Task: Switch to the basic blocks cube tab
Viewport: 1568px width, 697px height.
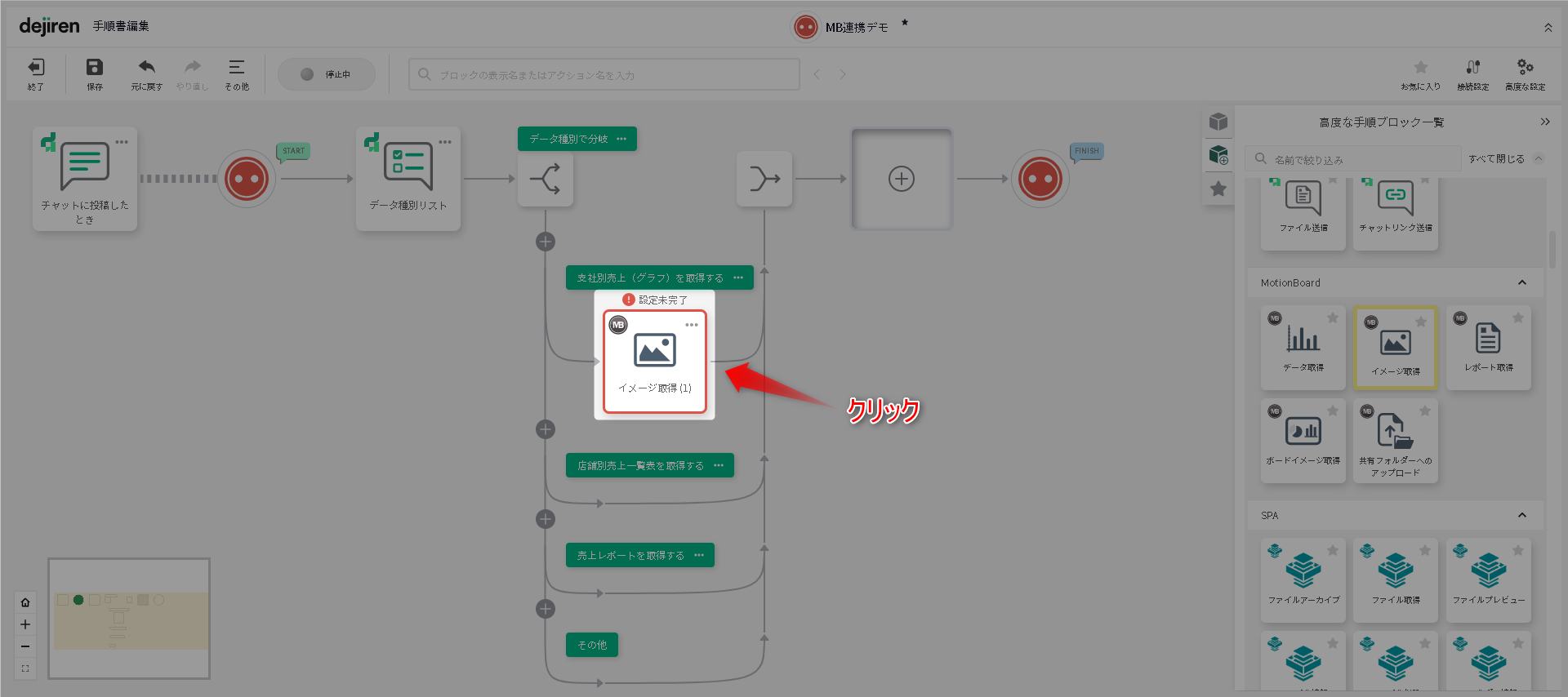Action: tap(1218, 122)
